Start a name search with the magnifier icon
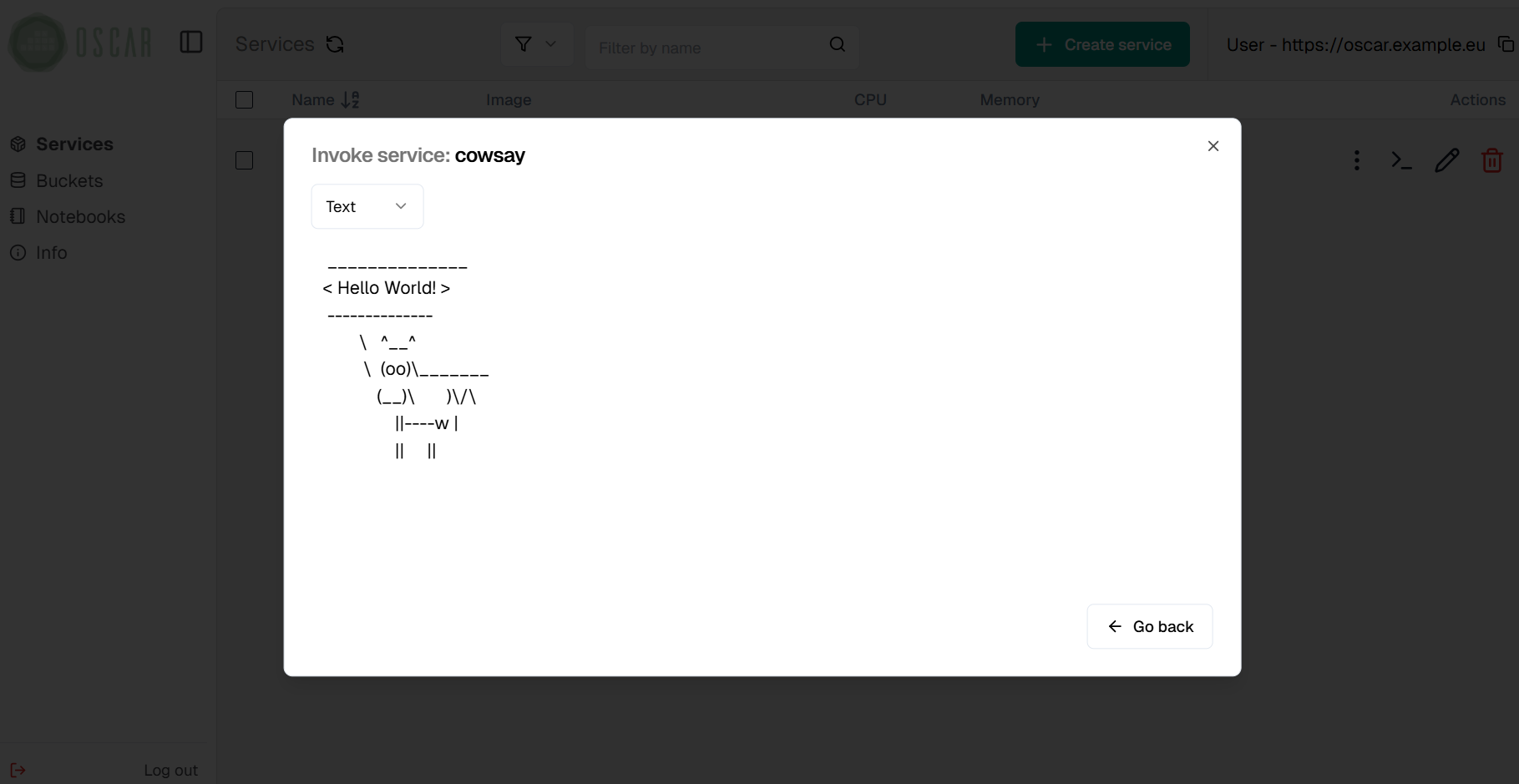The height and width of the screenshot is (784, 1519). 837,44
